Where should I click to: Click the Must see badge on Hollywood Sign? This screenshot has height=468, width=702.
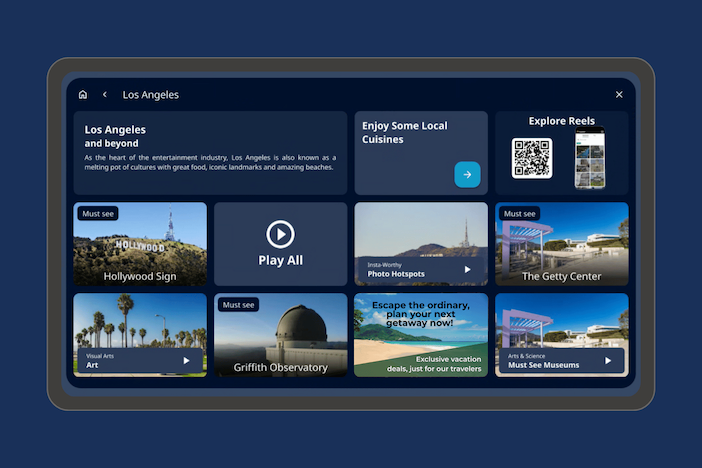(x=99, y=214)
